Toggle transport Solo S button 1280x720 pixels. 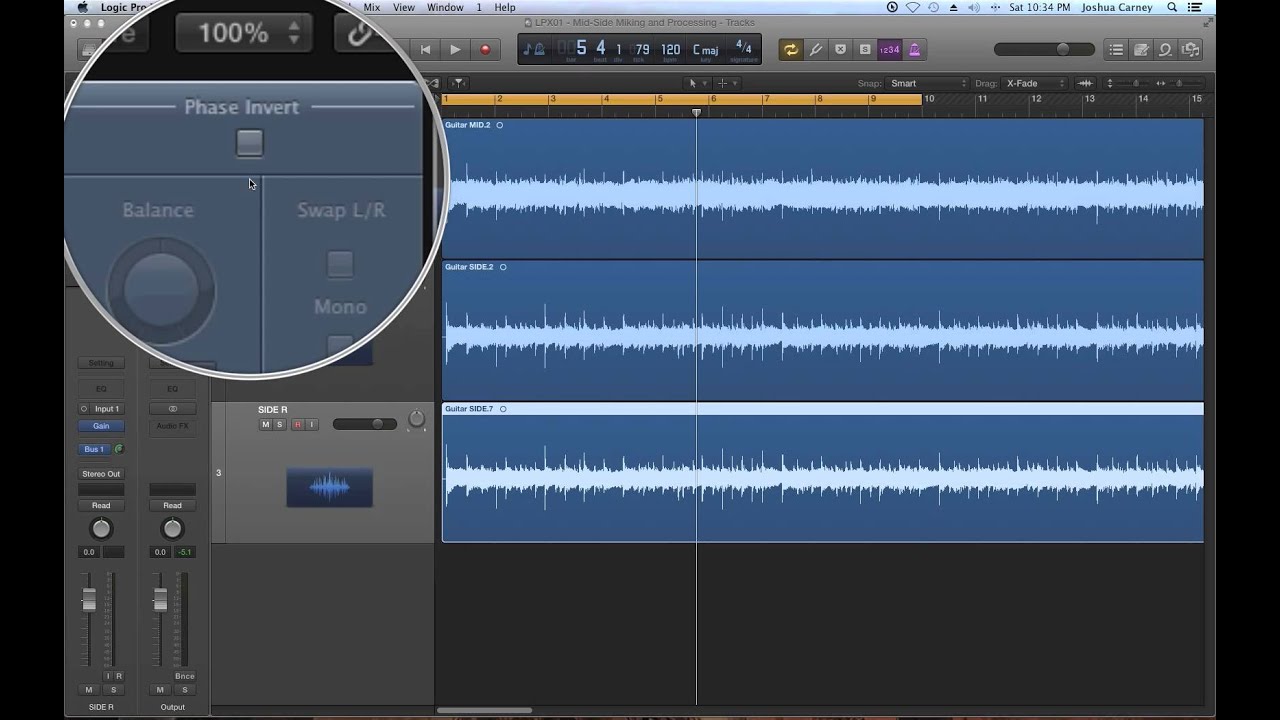(x=864, y=49)
